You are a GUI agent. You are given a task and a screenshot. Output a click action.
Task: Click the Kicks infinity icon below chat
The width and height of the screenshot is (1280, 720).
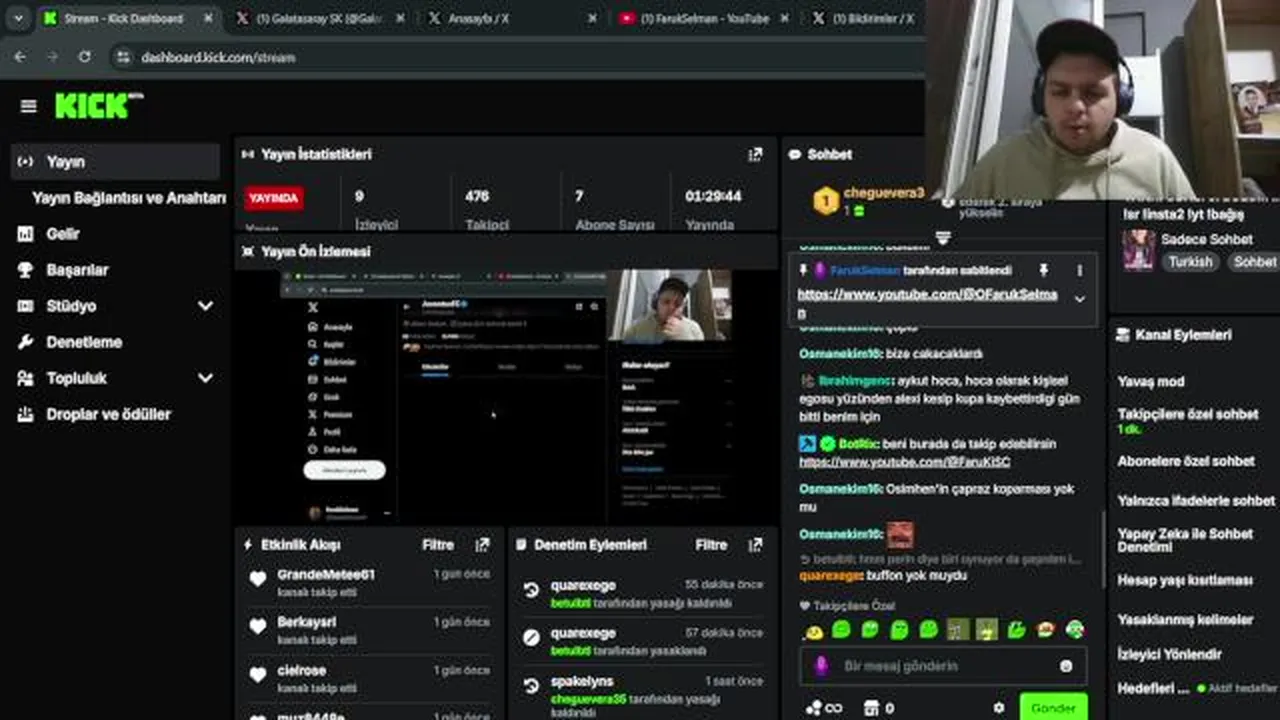tap(824, 708)
